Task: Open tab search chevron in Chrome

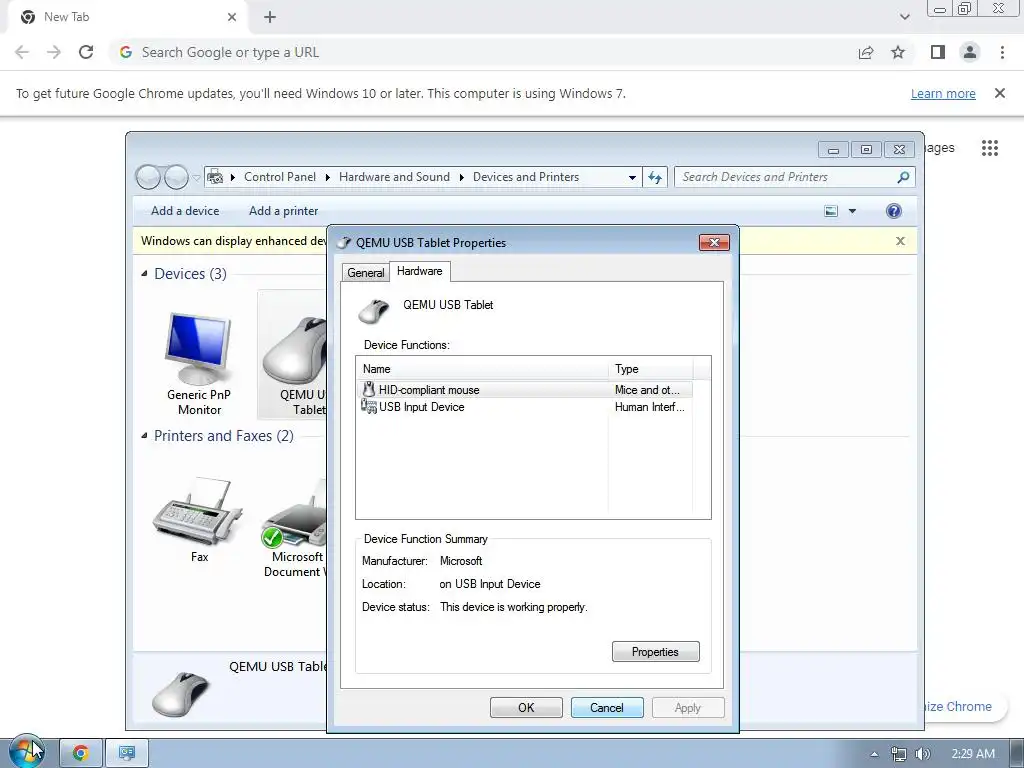Action: [904, 17]
